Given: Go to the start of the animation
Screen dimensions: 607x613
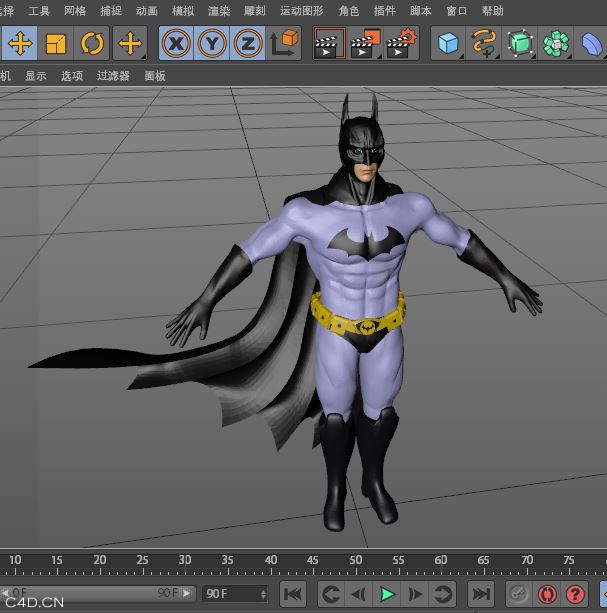Looking at the screenshot, I should coord(293,594).
